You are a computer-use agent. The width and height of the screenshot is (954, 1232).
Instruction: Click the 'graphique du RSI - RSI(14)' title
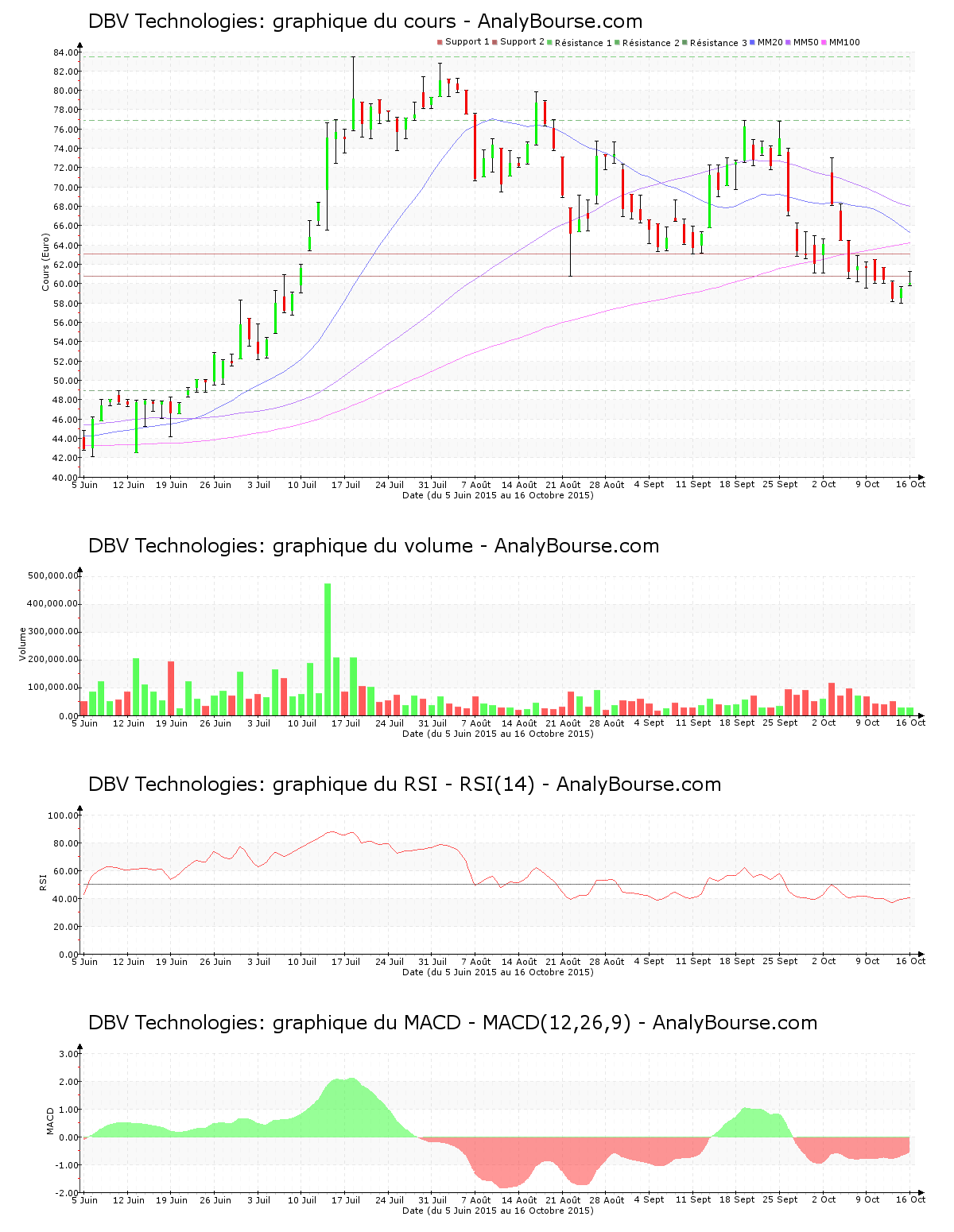point(405,785)
